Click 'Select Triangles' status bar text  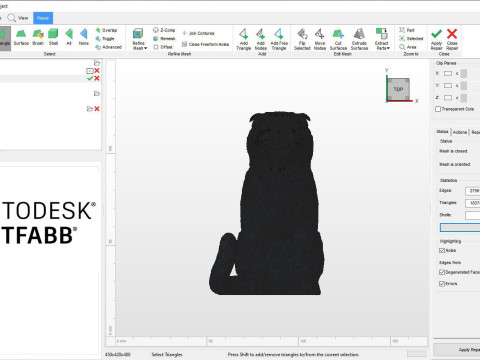167,354
